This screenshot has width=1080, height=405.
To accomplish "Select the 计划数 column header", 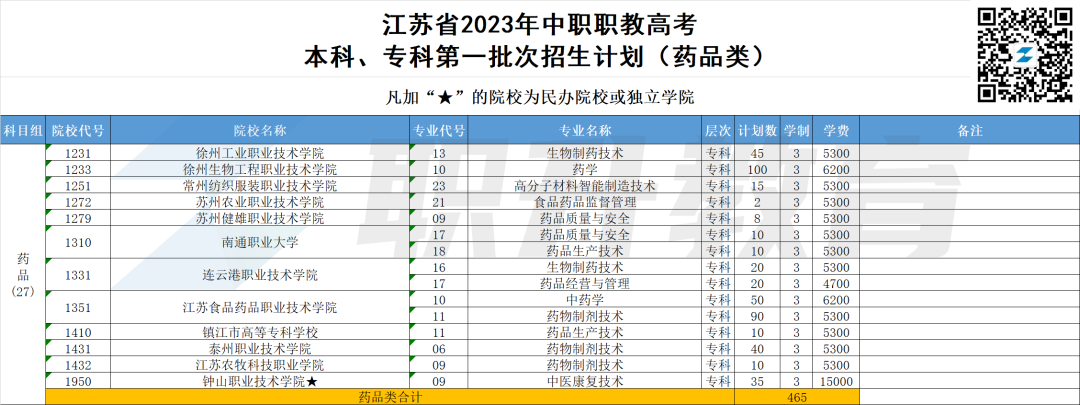I will 758,129.
